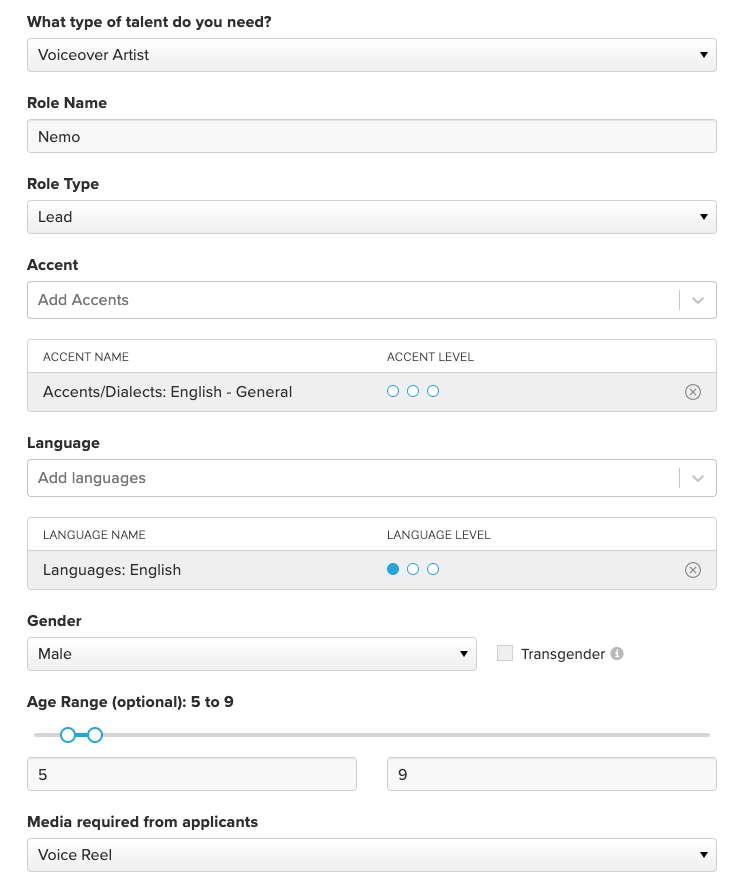The image size is (738, 890).
Task: Select third accent level circle
Action: pos(433,391)
